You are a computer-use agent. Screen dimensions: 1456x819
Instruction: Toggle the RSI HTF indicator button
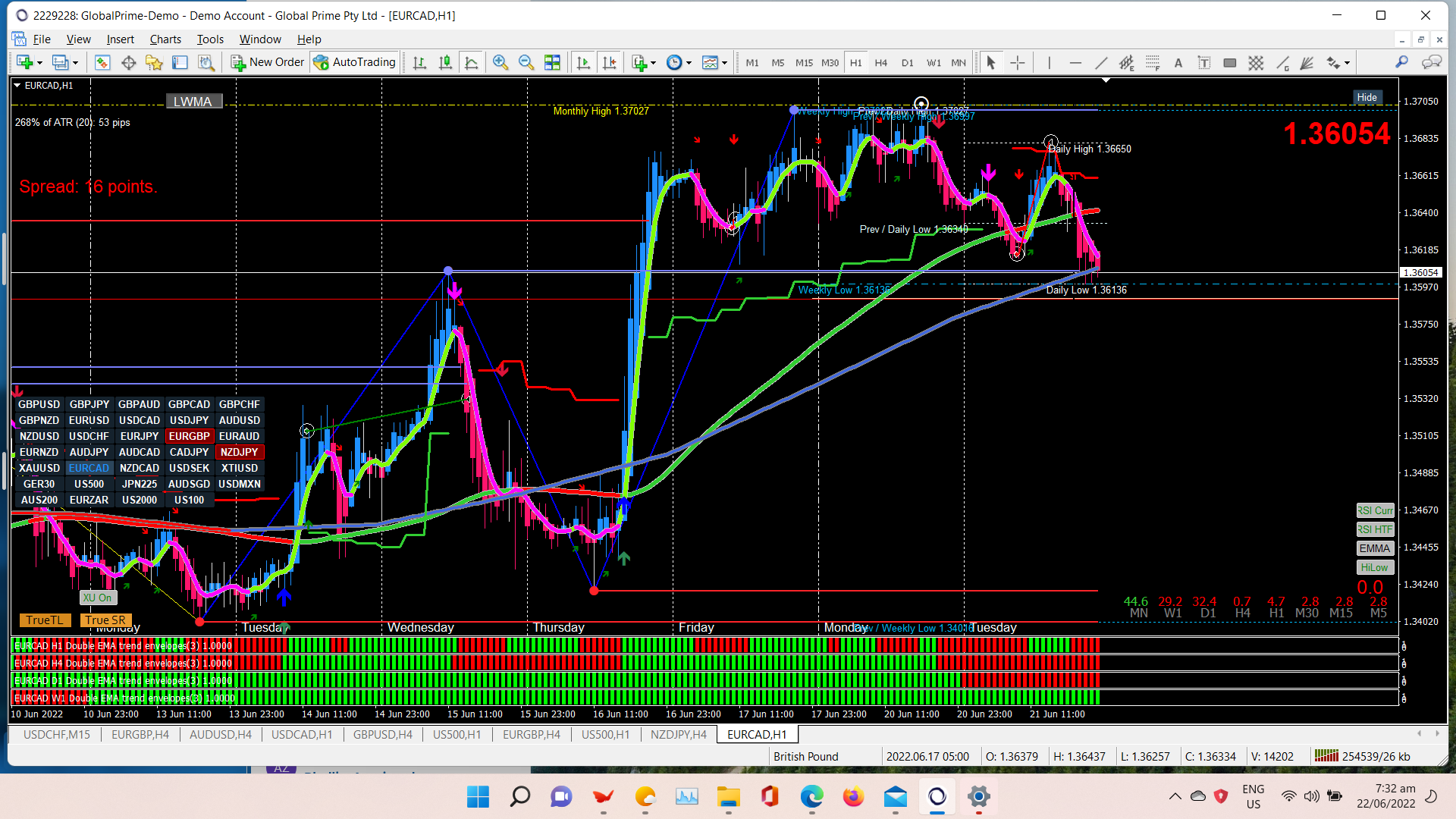(1374, 529)
